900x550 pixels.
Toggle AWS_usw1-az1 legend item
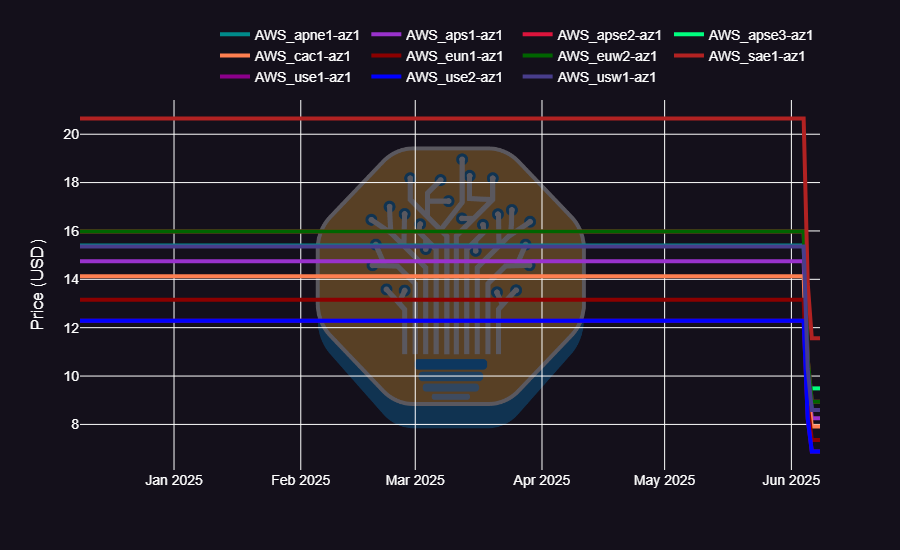click(589, 77)
